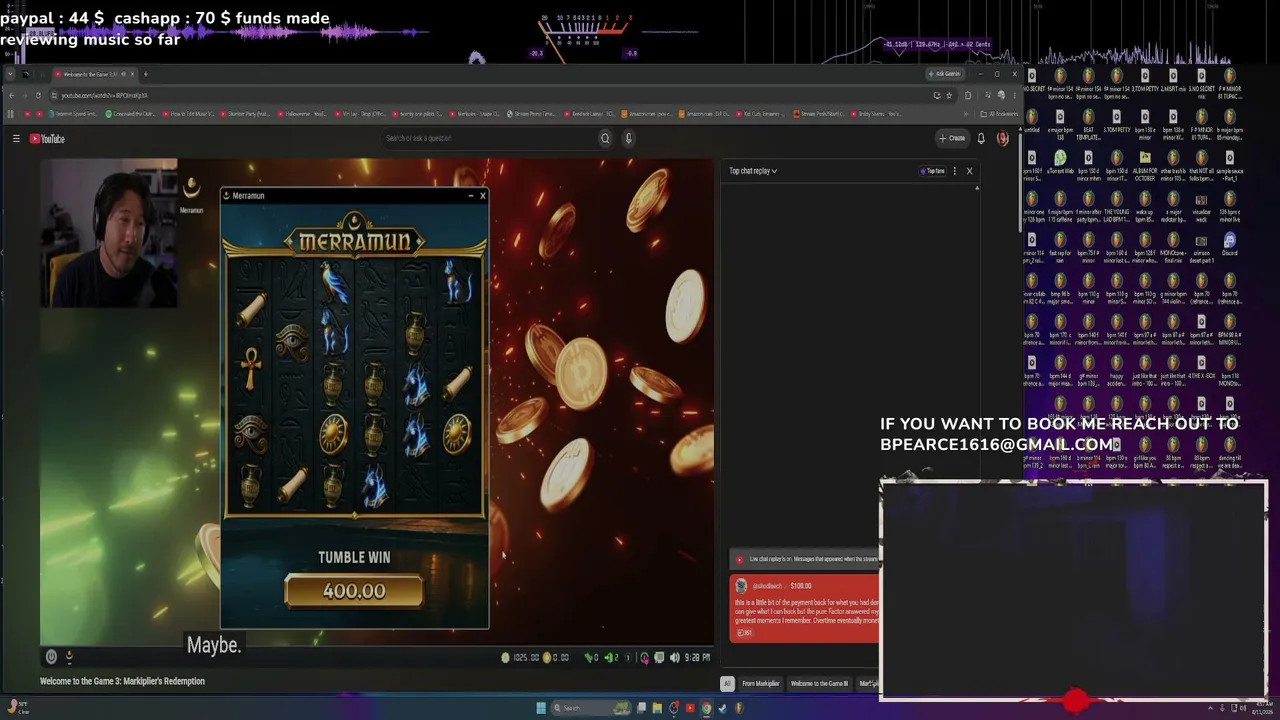
Task: Show hidden system tray icons
Action: pos(1208,708)
